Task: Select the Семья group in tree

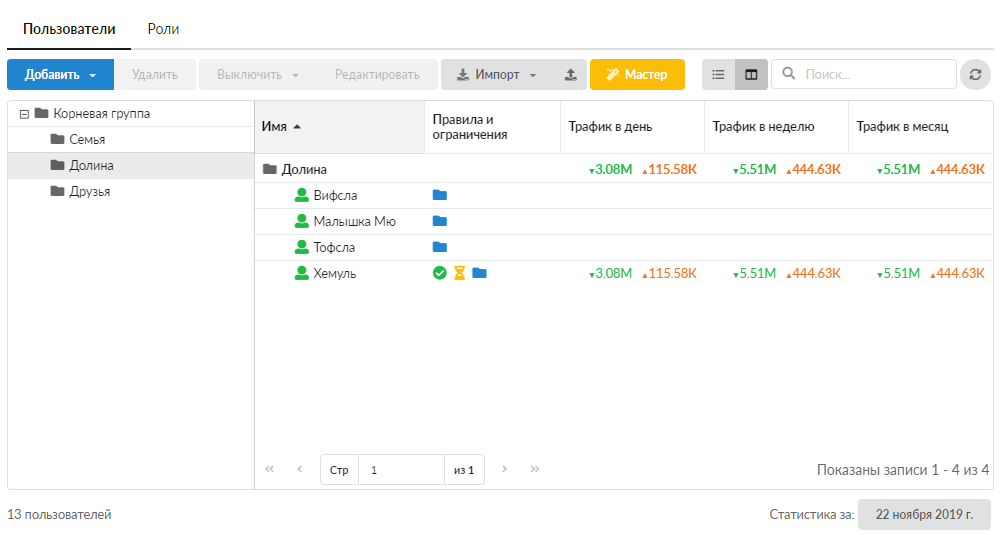Action: [x=86, y=140]
